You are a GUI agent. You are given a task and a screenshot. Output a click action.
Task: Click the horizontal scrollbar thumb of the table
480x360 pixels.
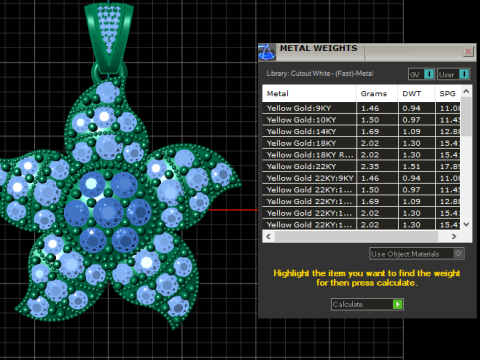pos(356,236)
